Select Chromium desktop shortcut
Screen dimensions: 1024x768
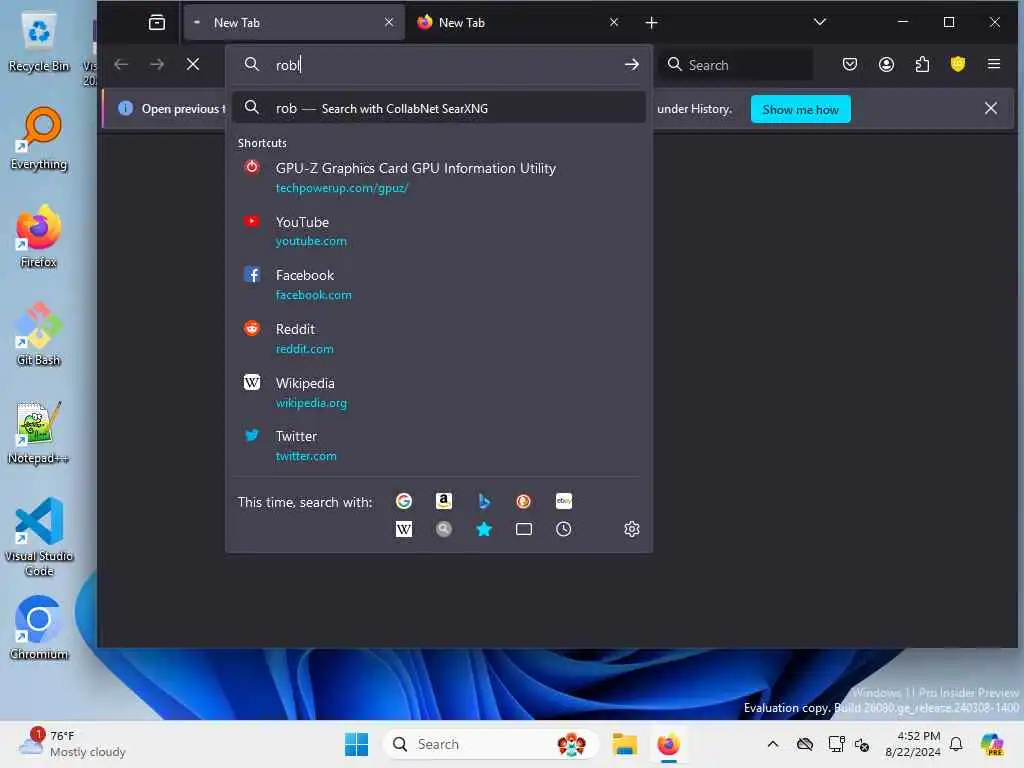coord(39,628)
